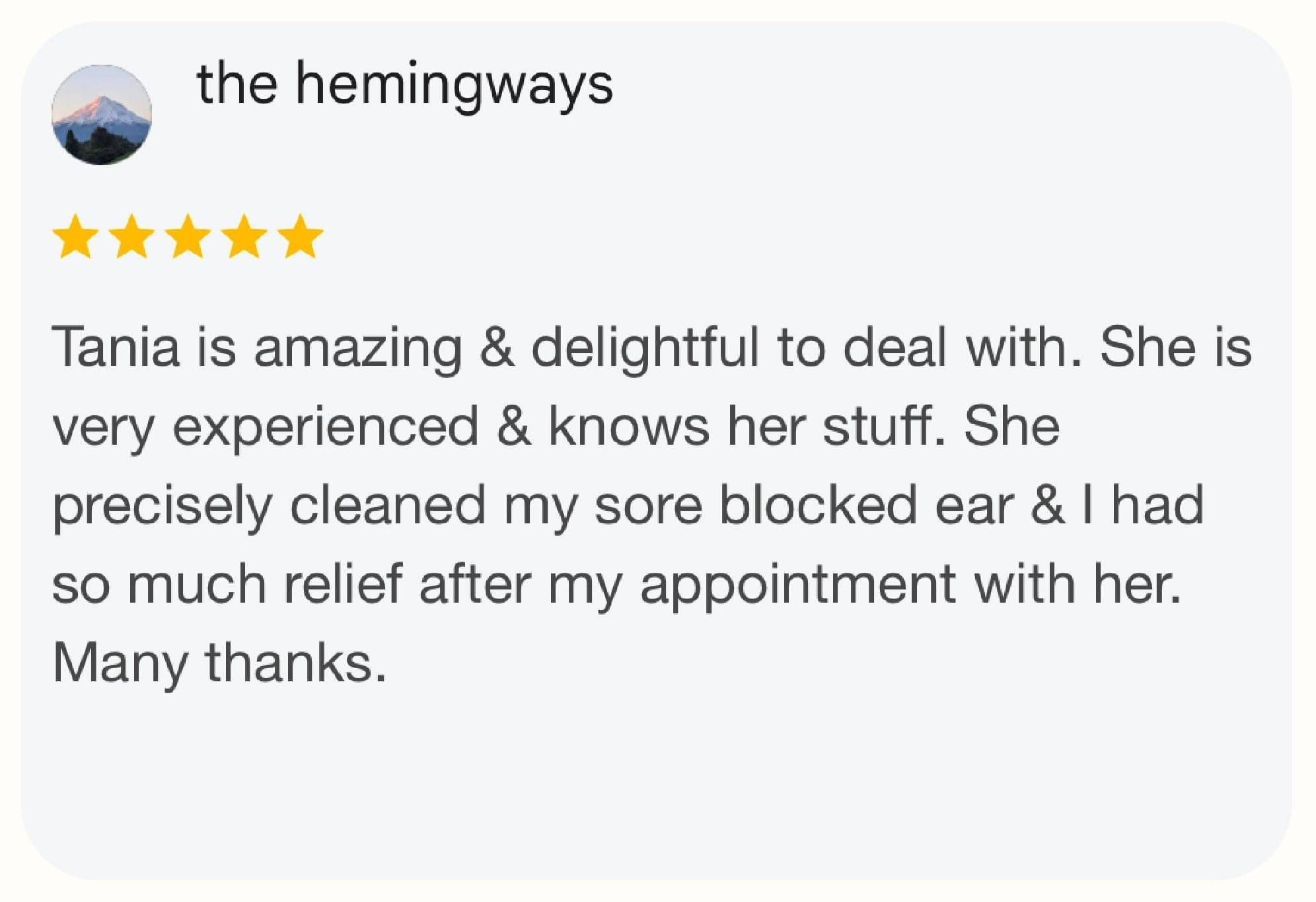Click the fourth gold rating star
Viewport: 1316px width, 902px height.
244,236
